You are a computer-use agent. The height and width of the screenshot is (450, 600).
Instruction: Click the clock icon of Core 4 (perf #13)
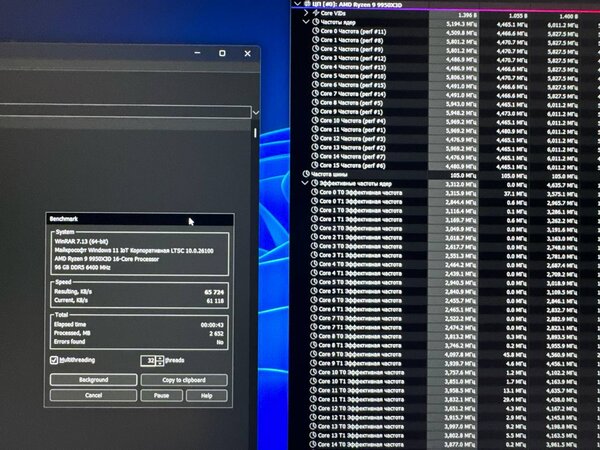coord(316,67)
